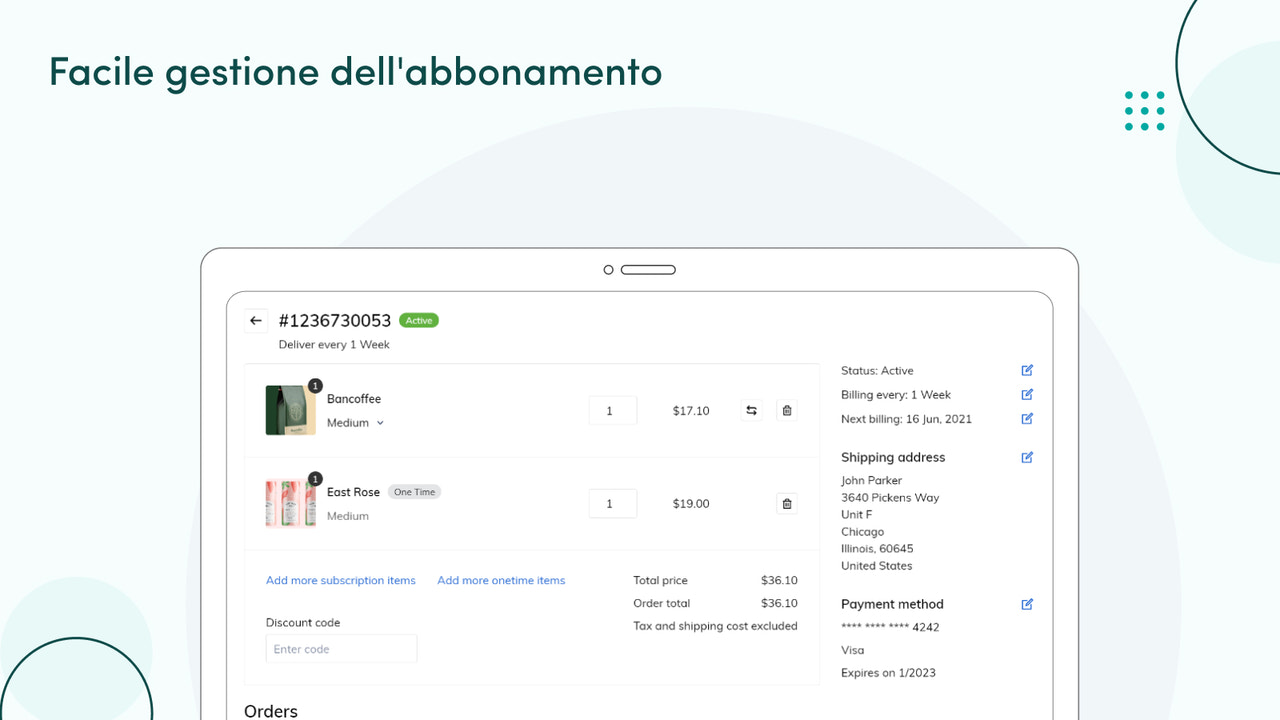Click the United States country line

876,565
